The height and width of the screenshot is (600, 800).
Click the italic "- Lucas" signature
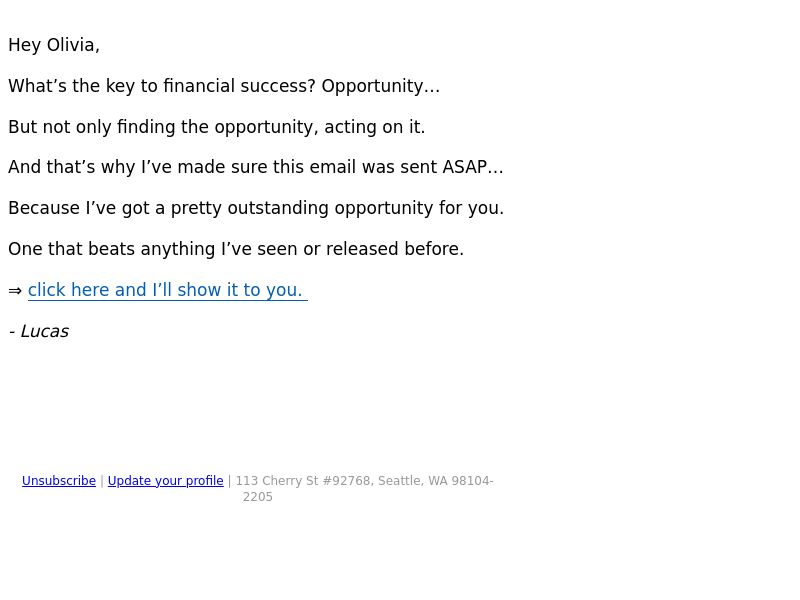click(x=39, y=331)
